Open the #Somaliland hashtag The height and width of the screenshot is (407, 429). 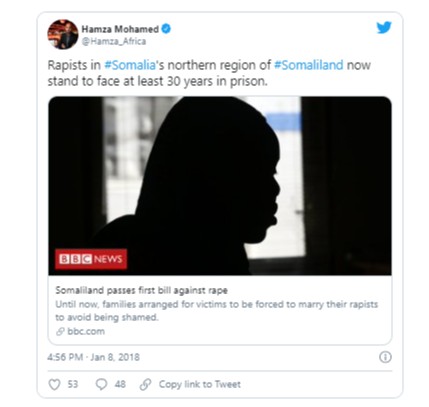coord(308,65)
